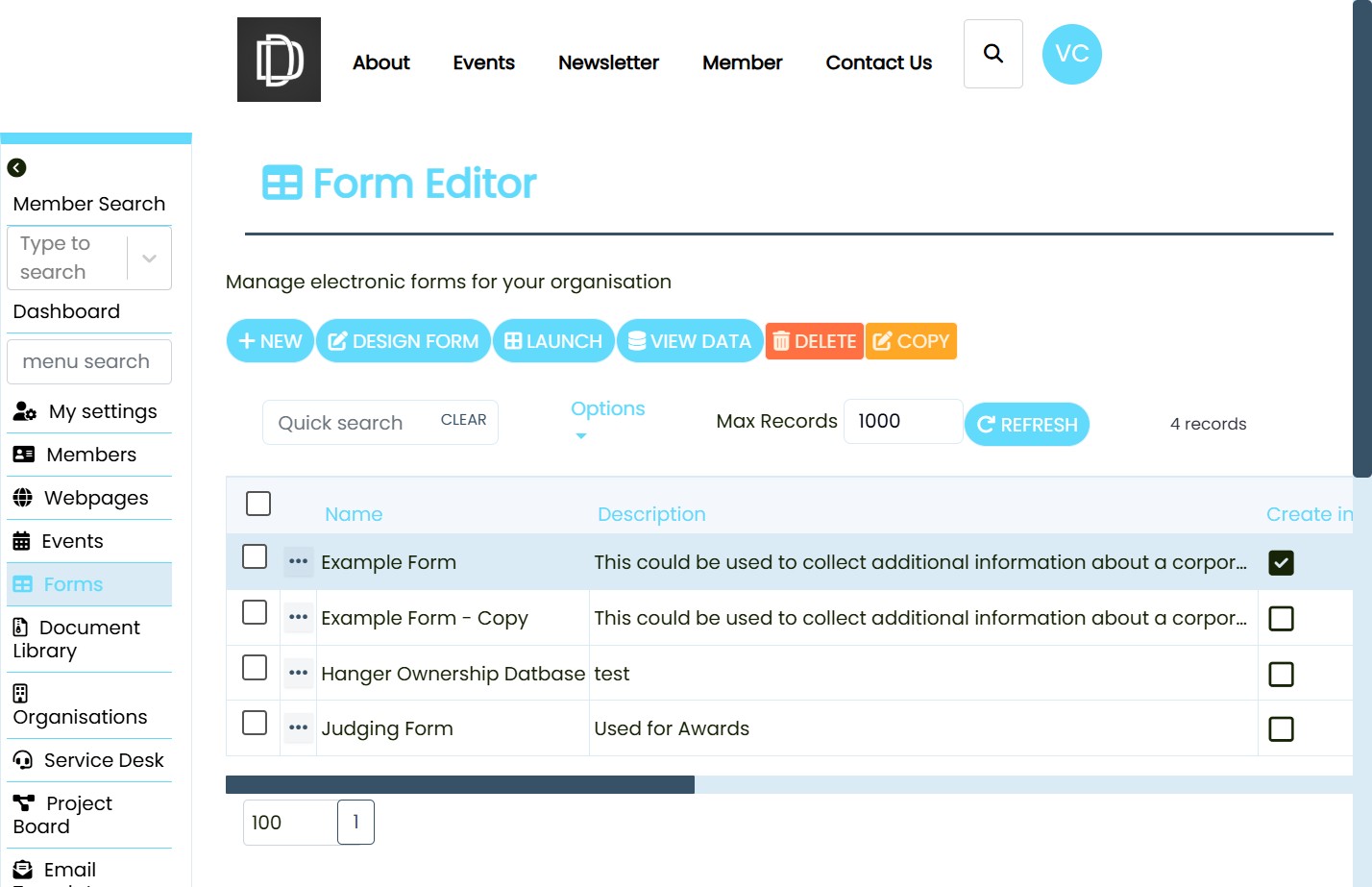The image size is (1372, 887).
Task: Navigate to Contact Us in top menu
Action: (878, 62)
